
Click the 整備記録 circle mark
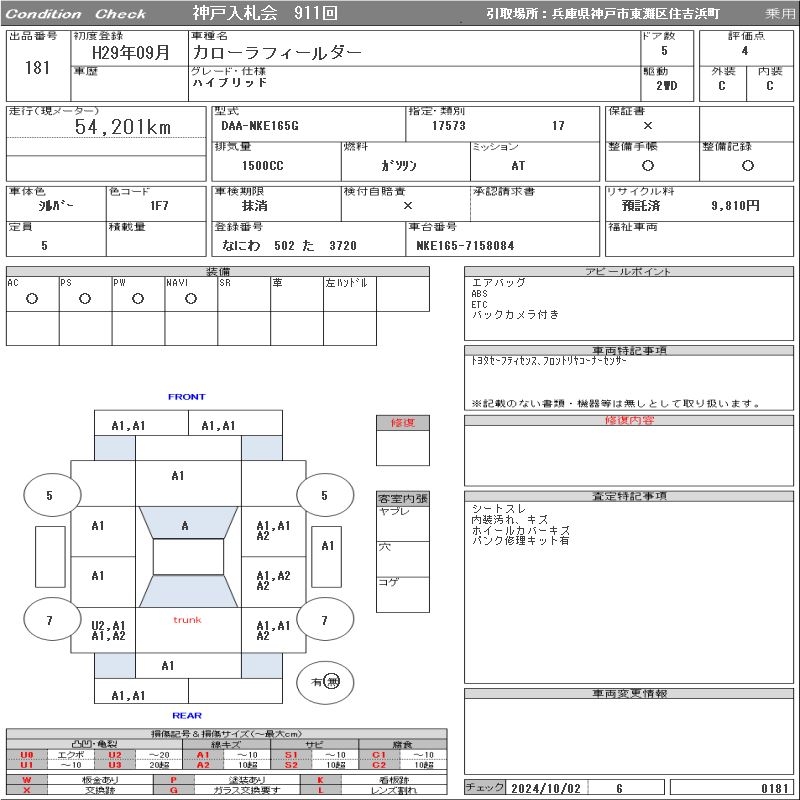coord(748,166)
